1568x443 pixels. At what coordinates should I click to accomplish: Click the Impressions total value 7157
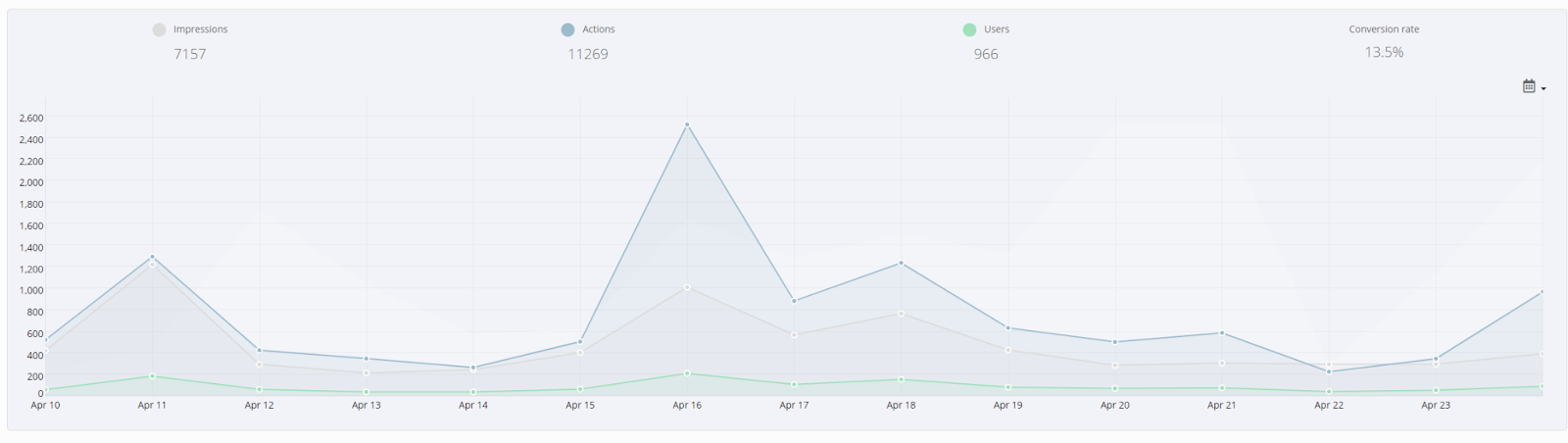click(x=190, y=54)
